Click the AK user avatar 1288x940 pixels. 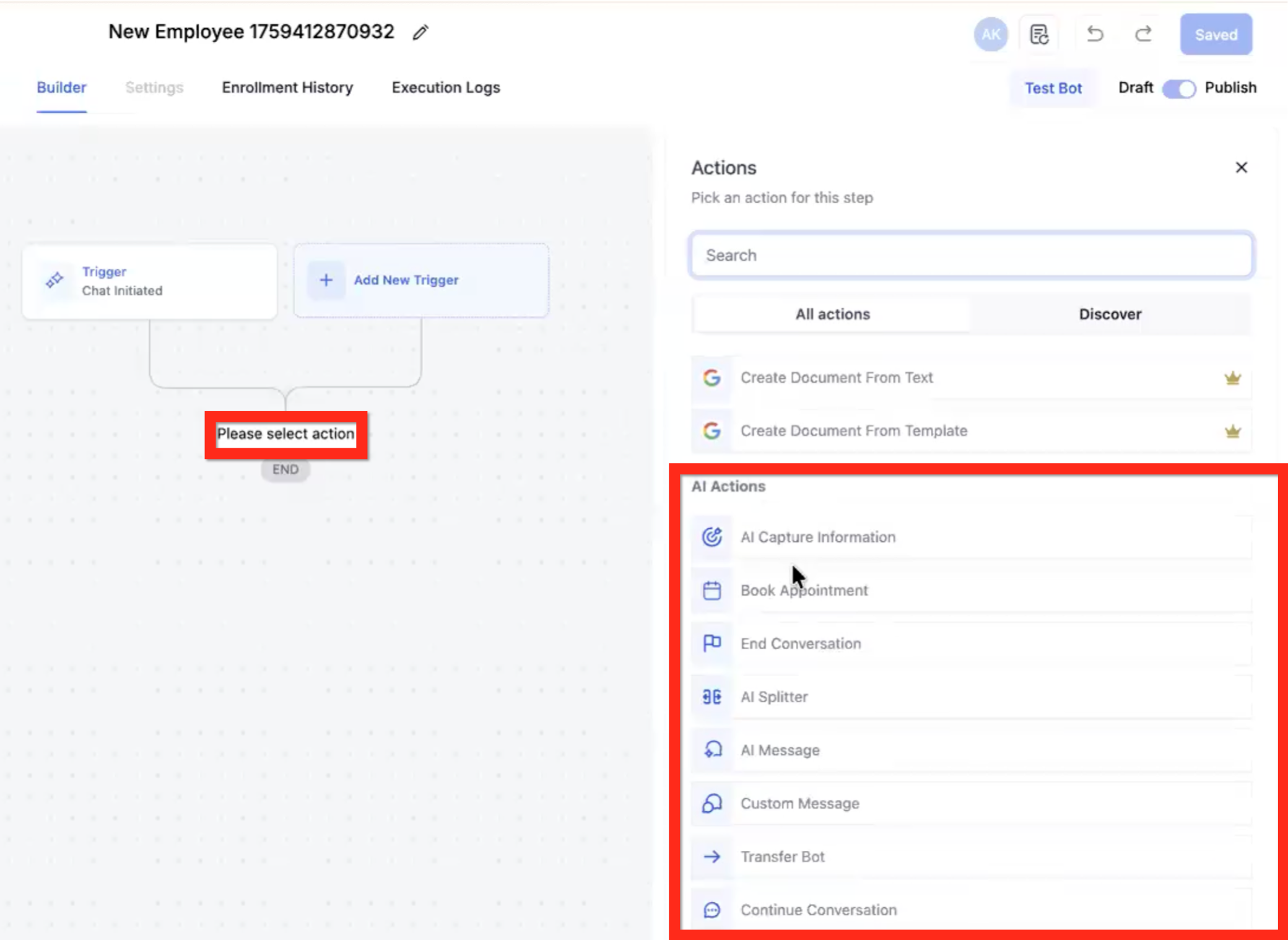pos(990,35)
